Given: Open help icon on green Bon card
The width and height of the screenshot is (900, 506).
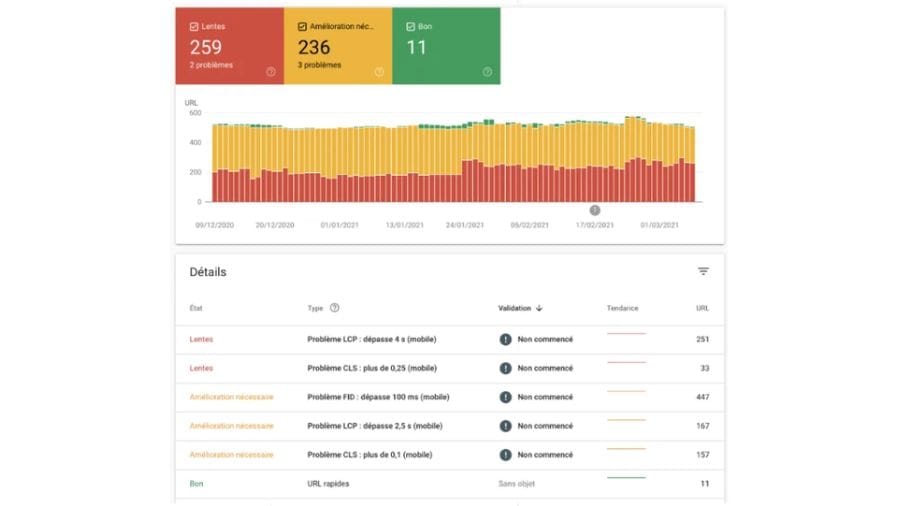Looking at the screenshot, I should [x=487, y=72].
